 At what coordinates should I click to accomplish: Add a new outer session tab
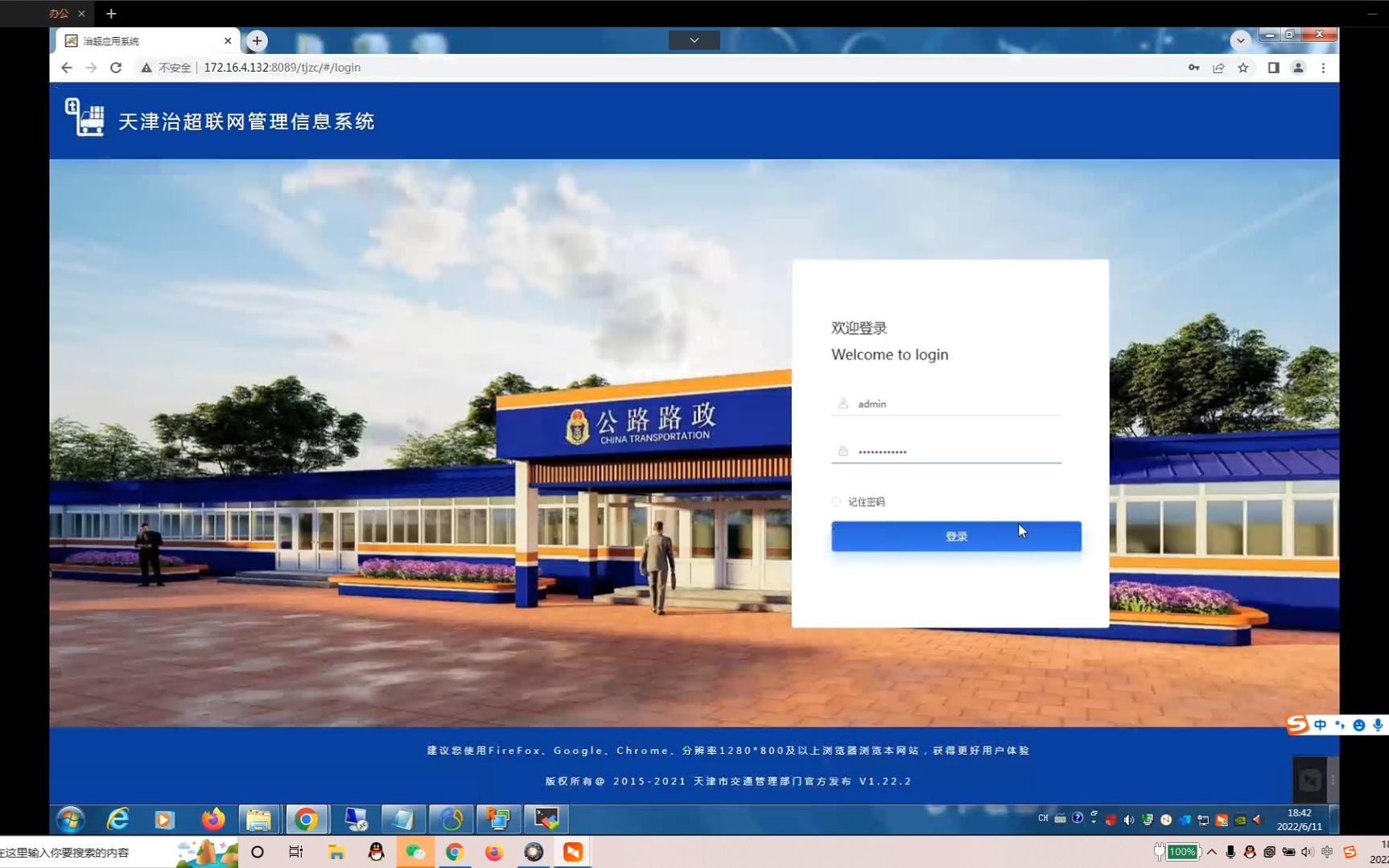tap(111, 14)
